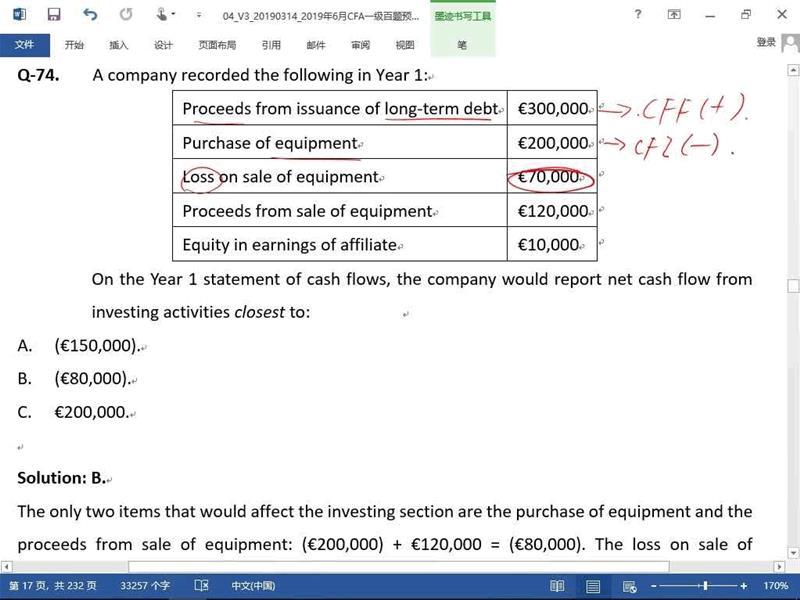
Task: Open word count 33257 个字
Action: [x=145, y=586]
